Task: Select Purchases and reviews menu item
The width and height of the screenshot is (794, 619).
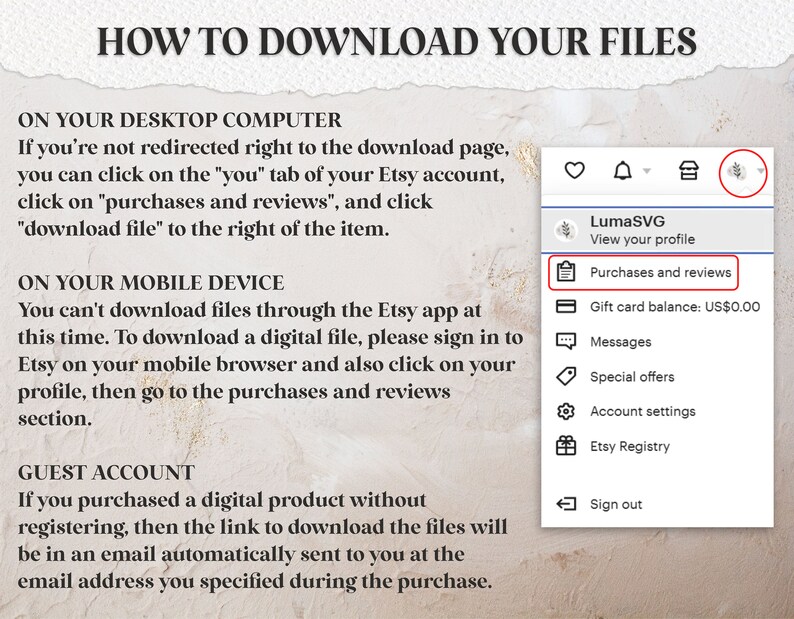Action: tap(643, 273)
